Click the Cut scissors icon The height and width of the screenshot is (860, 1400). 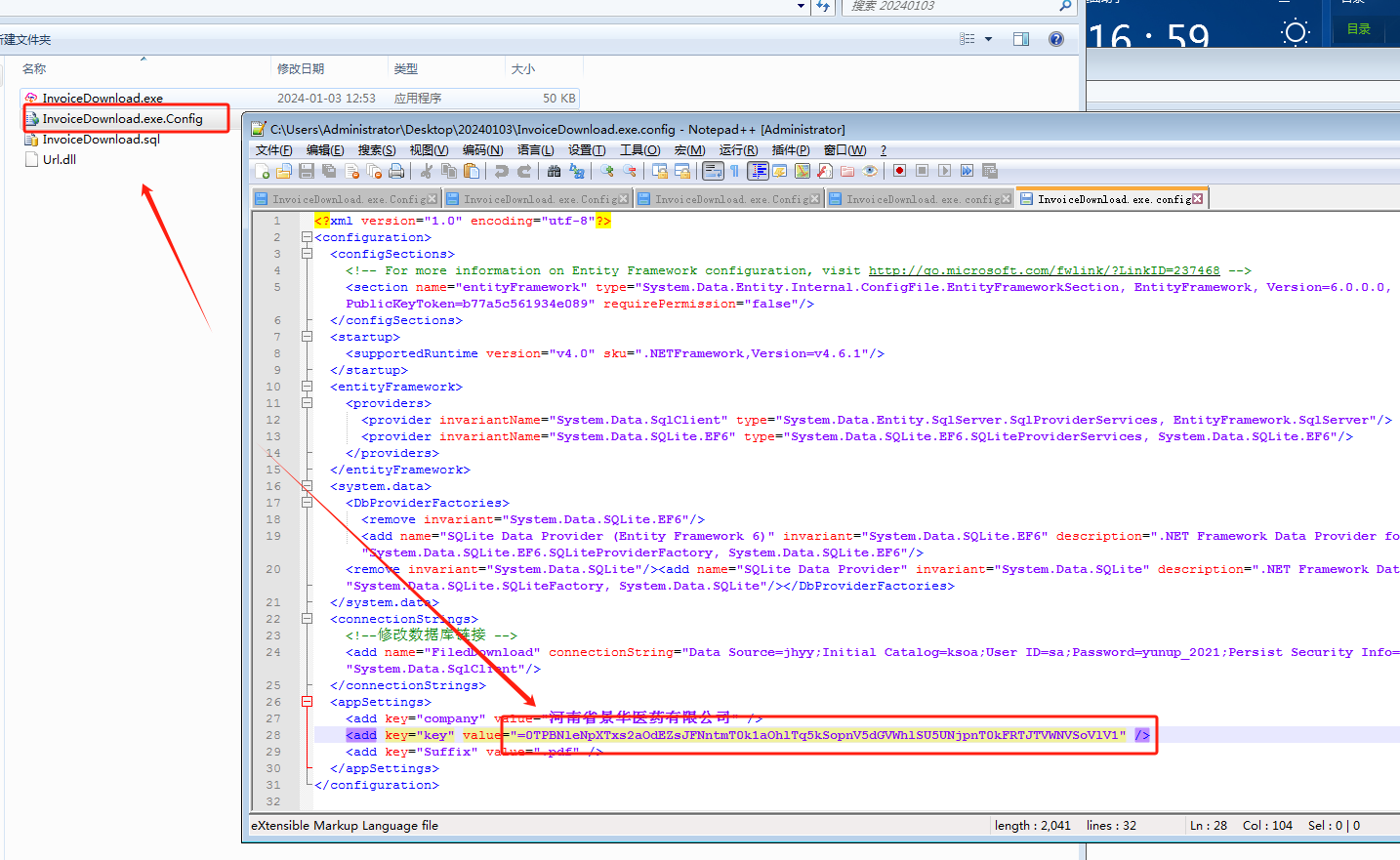point(426,171)
